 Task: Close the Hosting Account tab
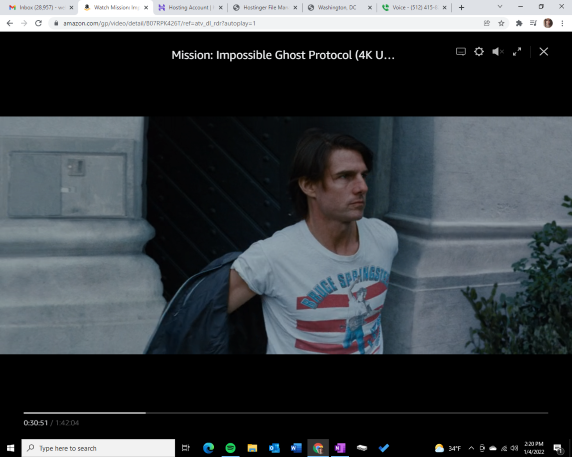220,8
